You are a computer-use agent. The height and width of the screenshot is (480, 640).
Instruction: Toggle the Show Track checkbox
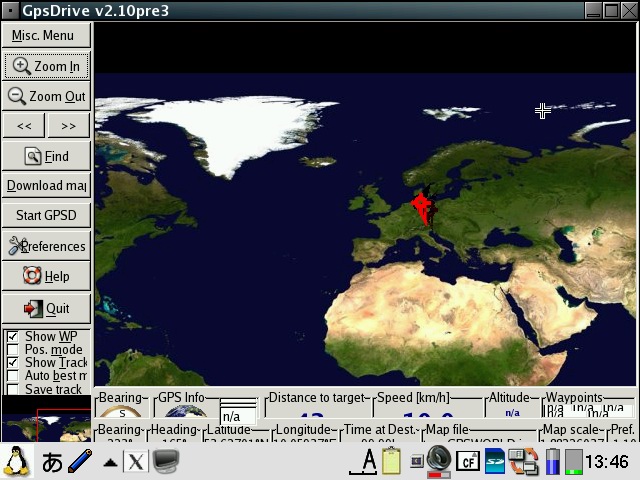(13, 363)
